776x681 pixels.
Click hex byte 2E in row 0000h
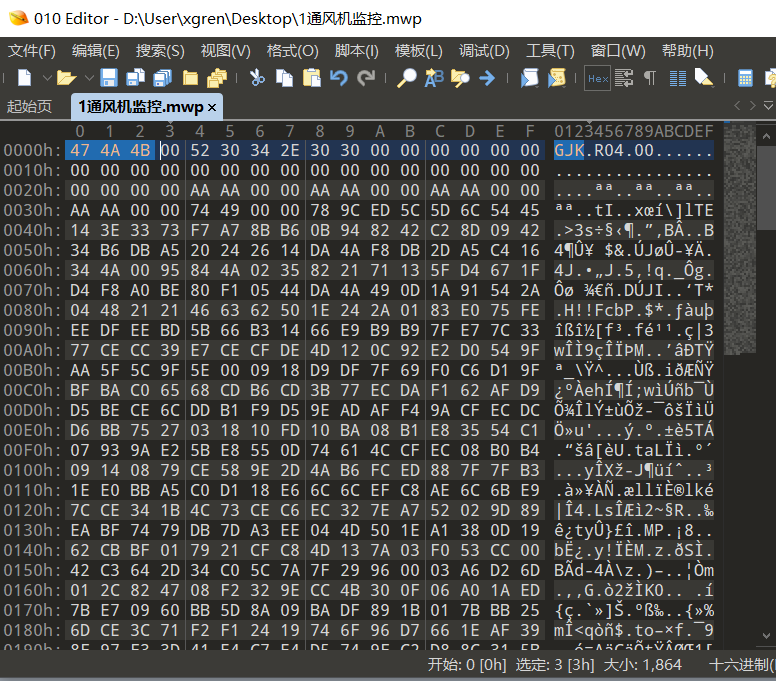tap(290, 150)
